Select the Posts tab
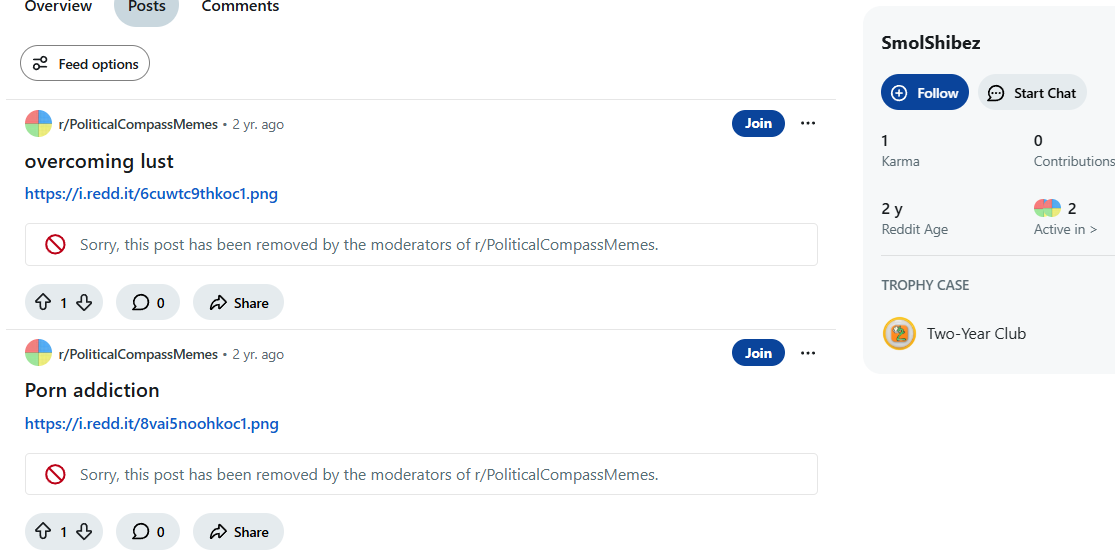This screenshot has width=1115, height=550. pos(146,7)
